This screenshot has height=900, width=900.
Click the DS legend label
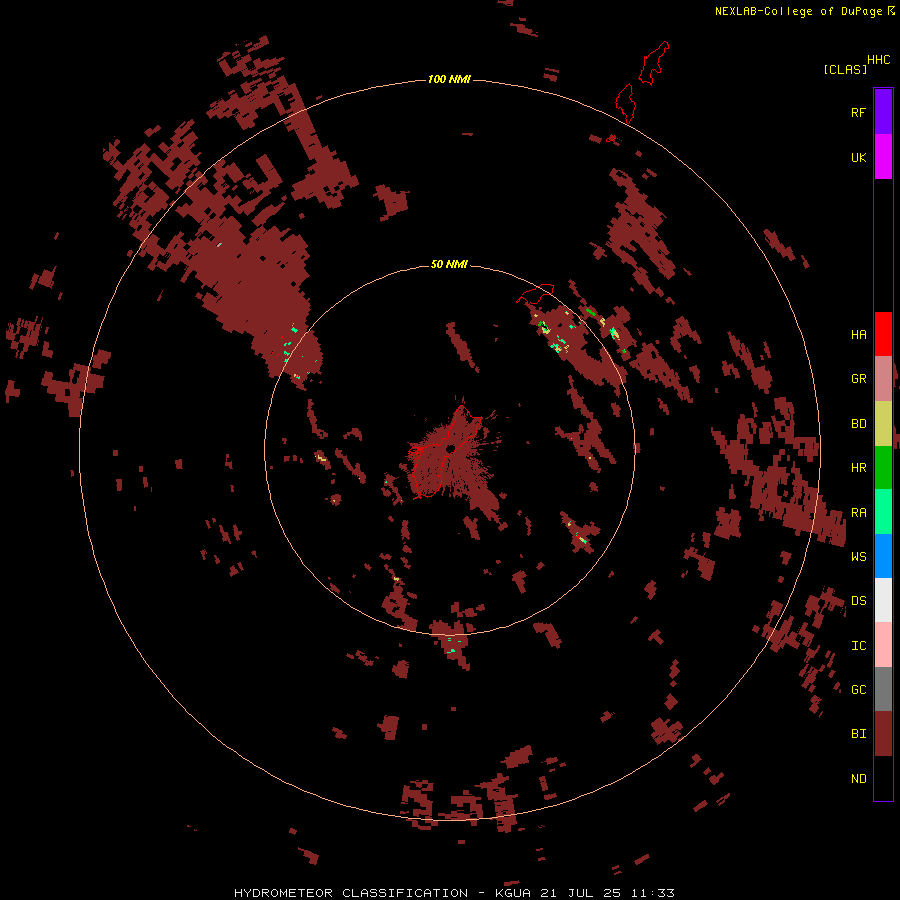pyautogui.click(x=858, y=601)
